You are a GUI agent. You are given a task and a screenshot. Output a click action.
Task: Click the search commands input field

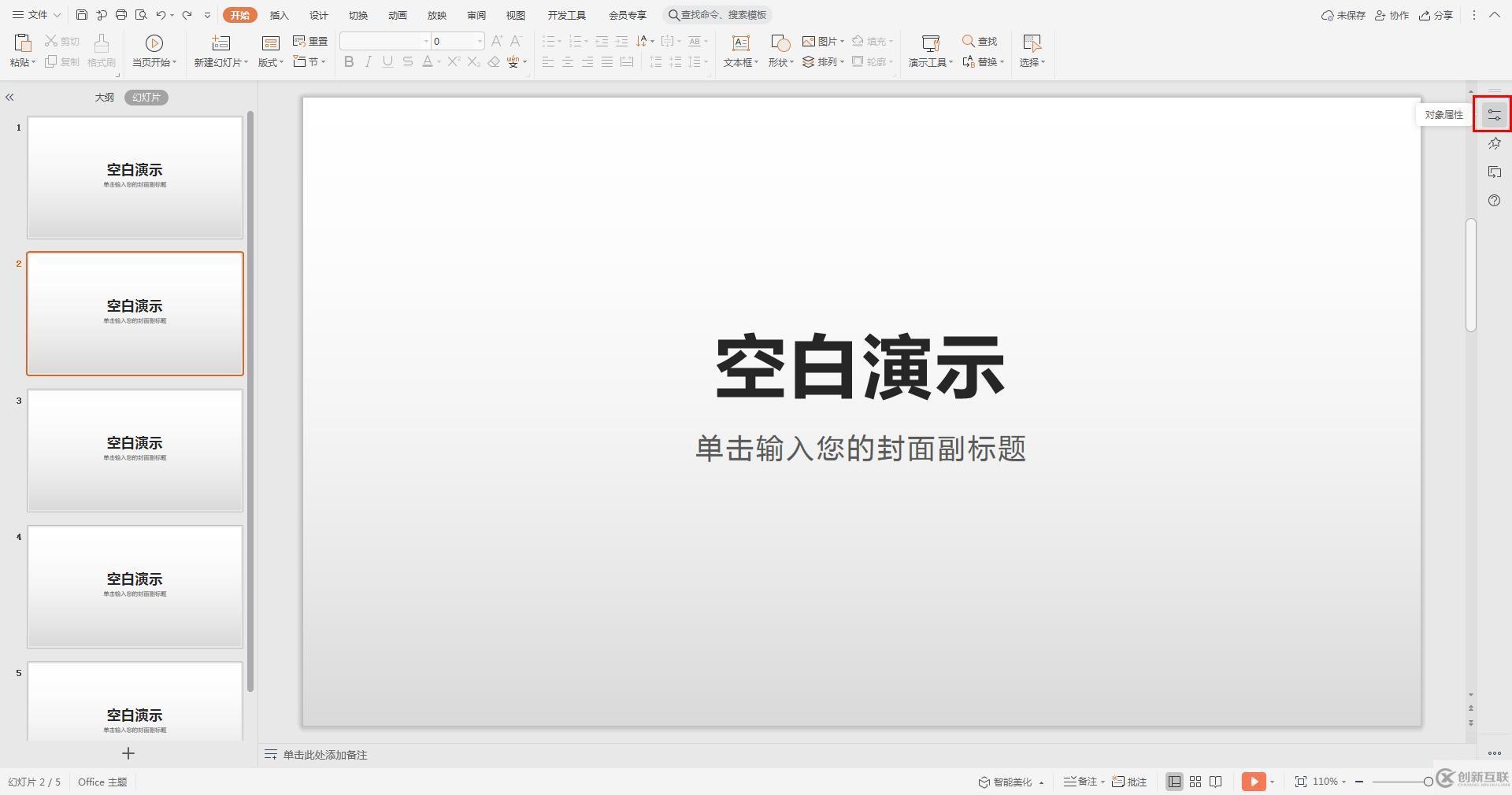tap(718, 15)
